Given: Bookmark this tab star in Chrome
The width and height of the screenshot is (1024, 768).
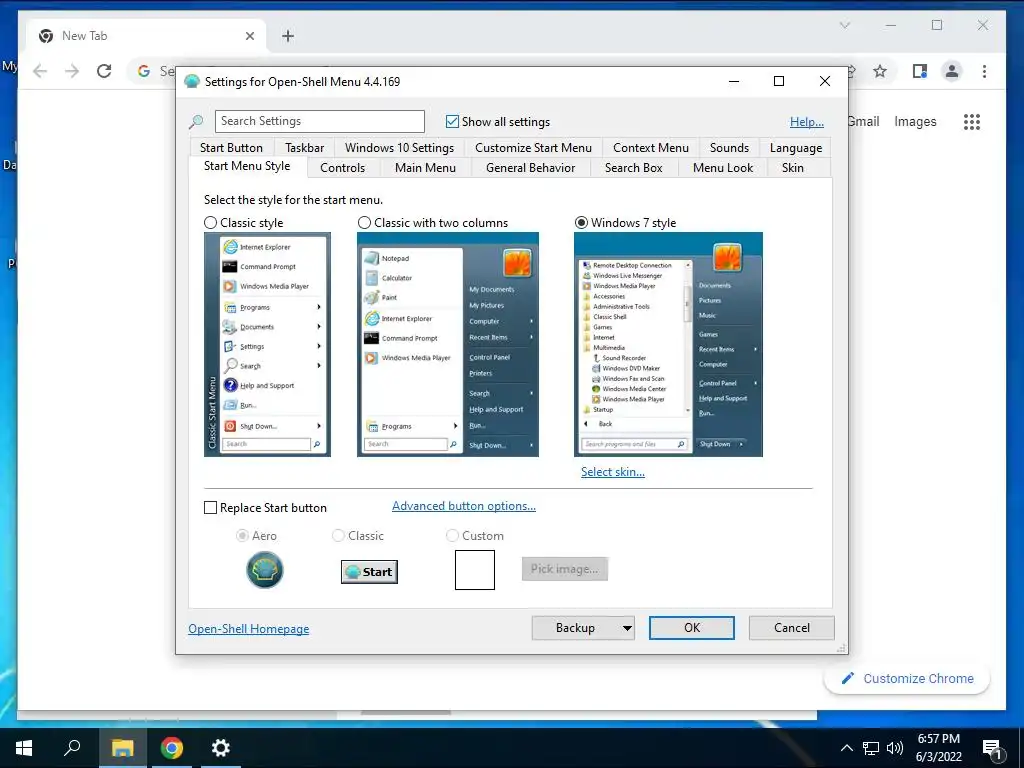Looking at the screenshot, I should pos(880,71).
